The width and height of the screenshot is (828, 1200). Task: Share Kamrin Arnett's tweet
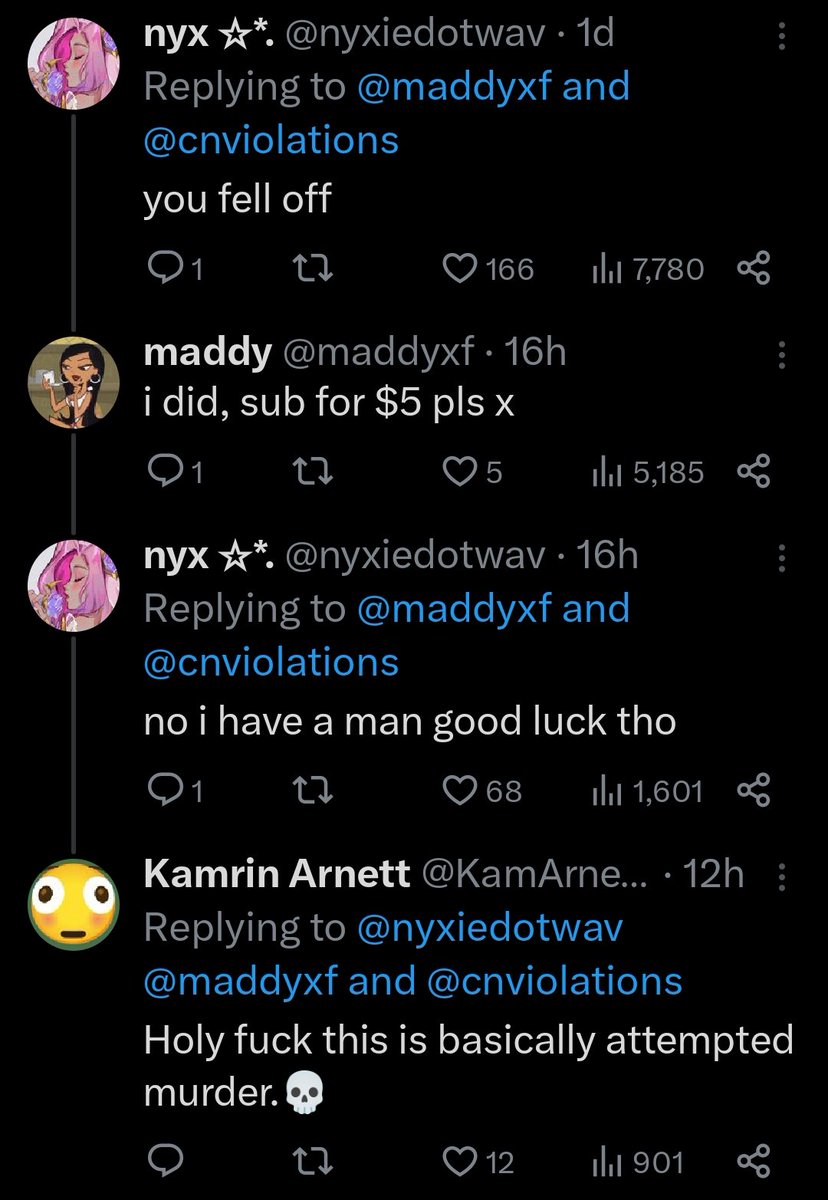click(754, 1161)
